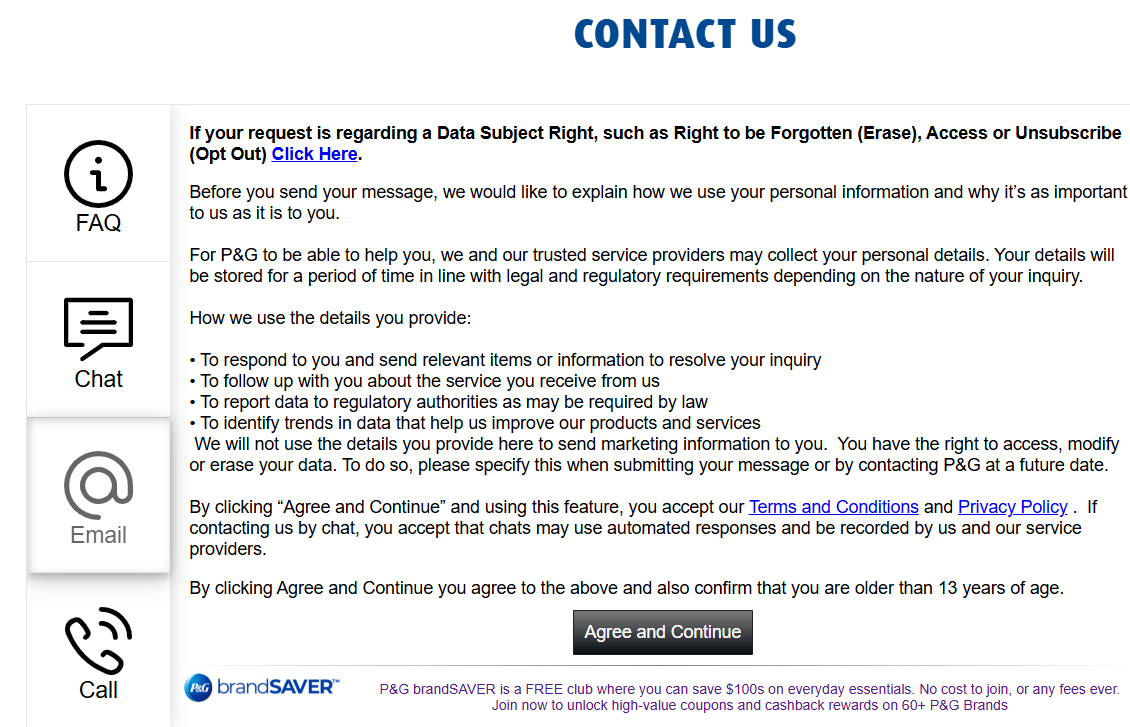Switch to the Chat tab label
Image resolution: width=1130 pixels, height=727 pixels.
(x=98, y=379)
